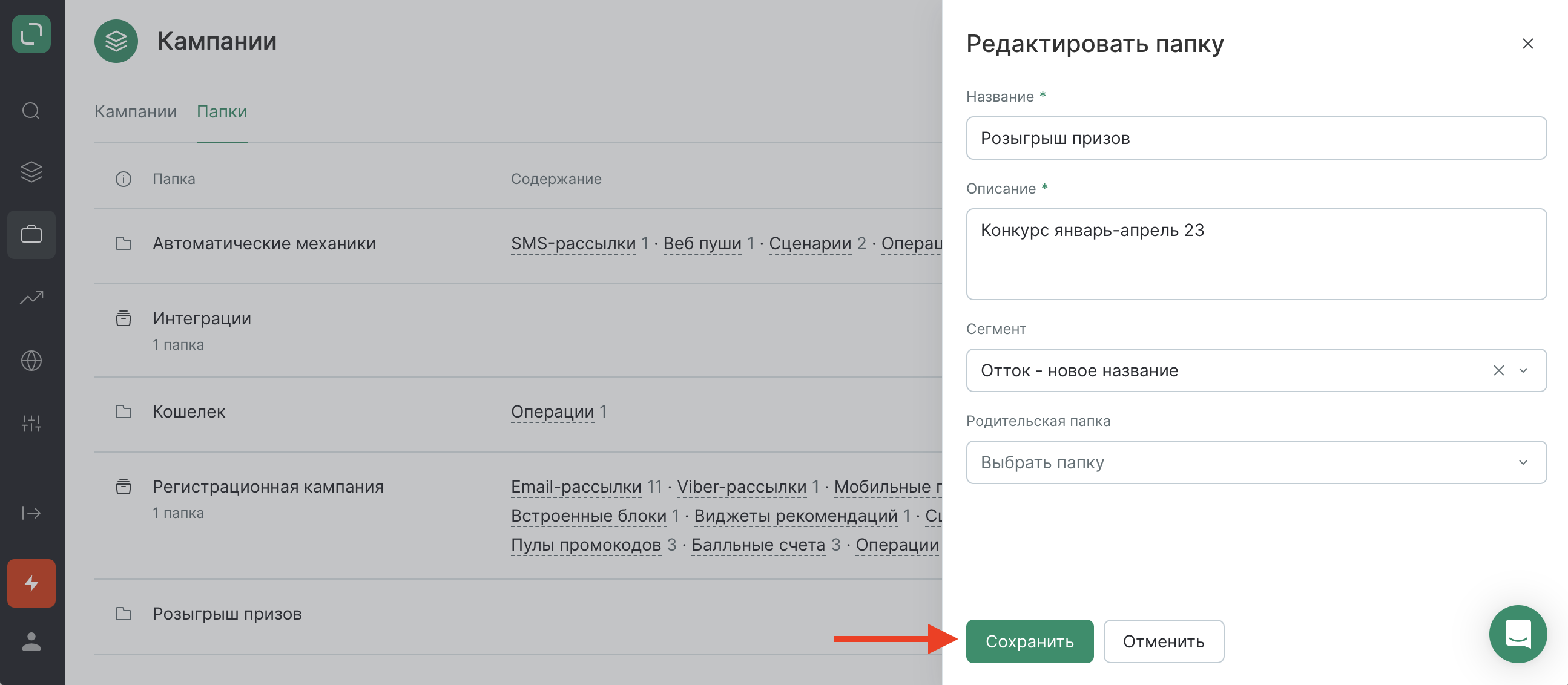1568x685 pixels.
Task: Select the briefcase icon in the sidebar
Action: [x=31, y=234]
